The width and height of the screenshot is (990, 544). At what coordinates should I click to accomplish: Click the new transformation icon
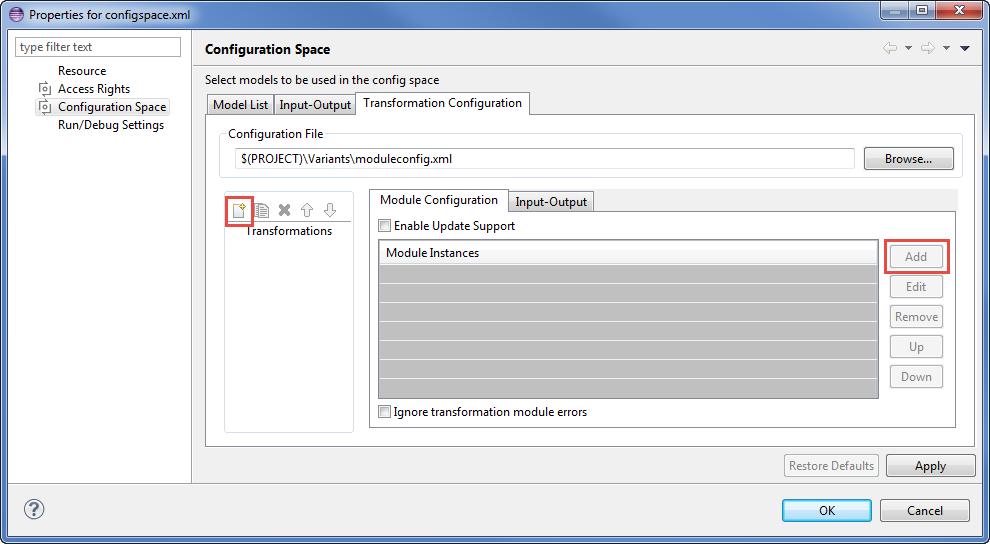pyautogui.click(x=239, y=210)
